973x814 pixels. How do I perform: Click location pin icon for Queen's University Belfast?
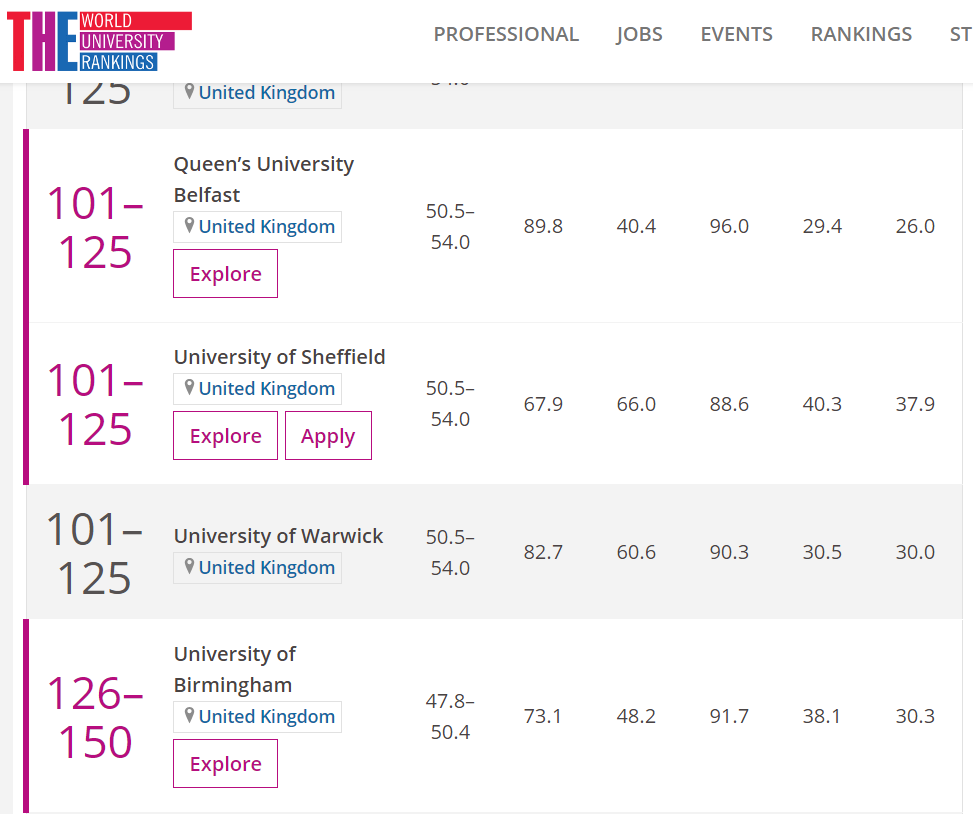point(189,226)
